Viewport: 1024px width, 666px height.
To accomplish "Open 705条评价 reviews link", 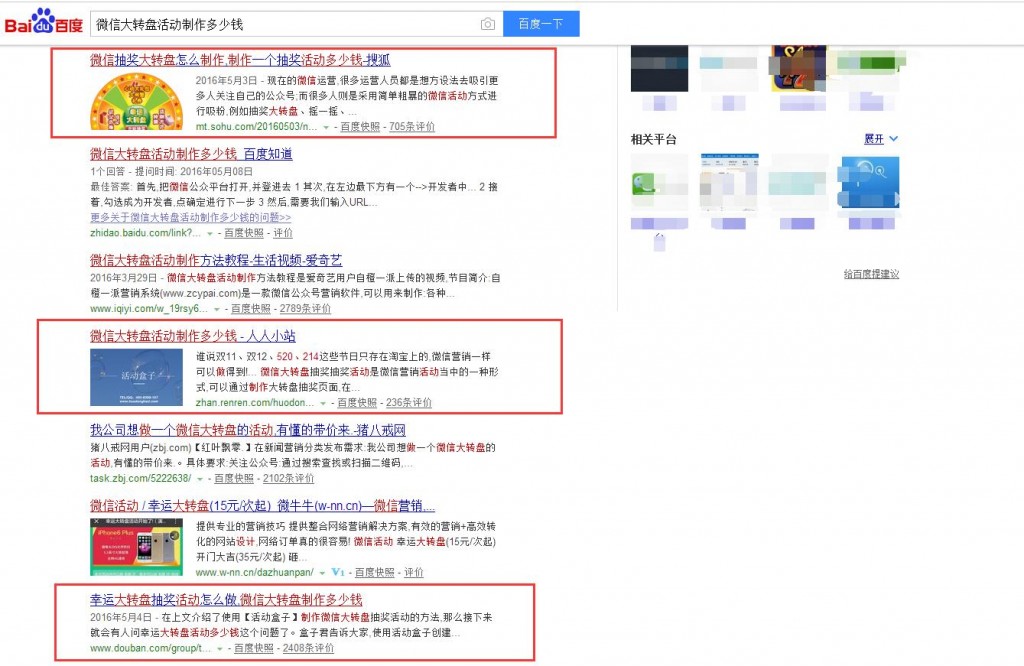I will (411, 127).
